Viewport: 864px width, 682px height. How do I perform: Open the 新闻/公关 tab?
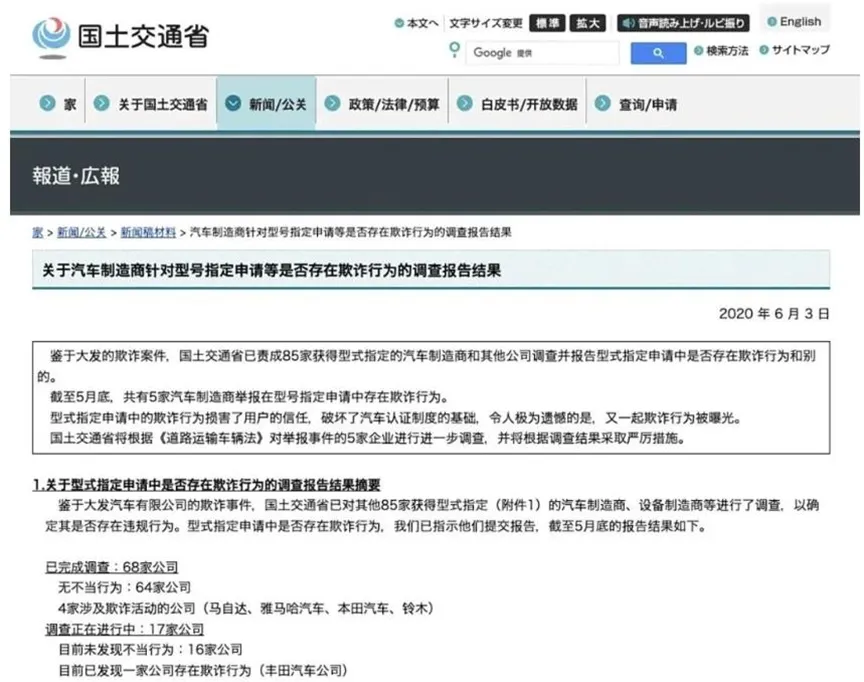click(275, 102)
